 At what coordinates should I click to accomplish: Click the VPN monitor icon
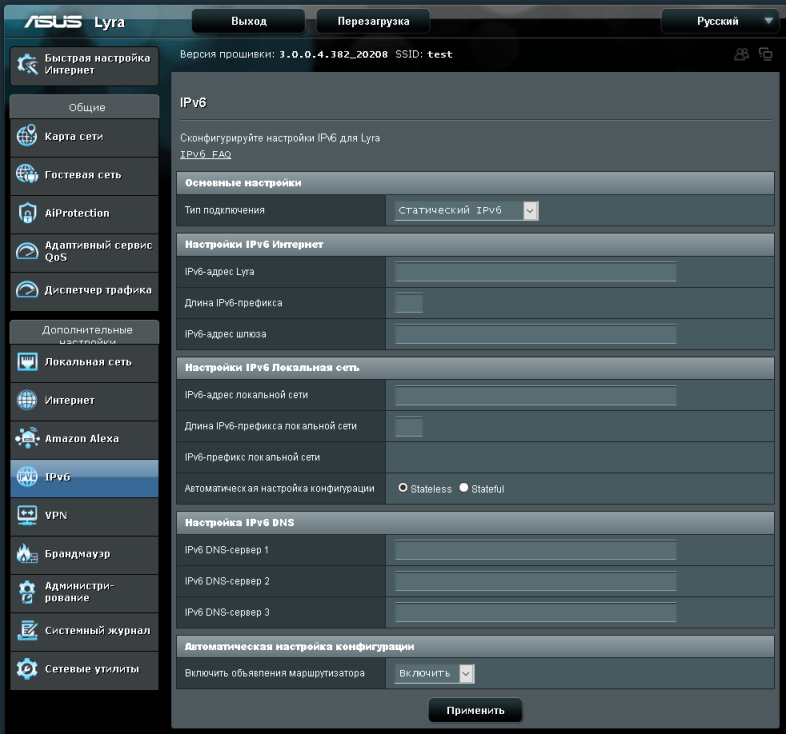pos(27,515)
